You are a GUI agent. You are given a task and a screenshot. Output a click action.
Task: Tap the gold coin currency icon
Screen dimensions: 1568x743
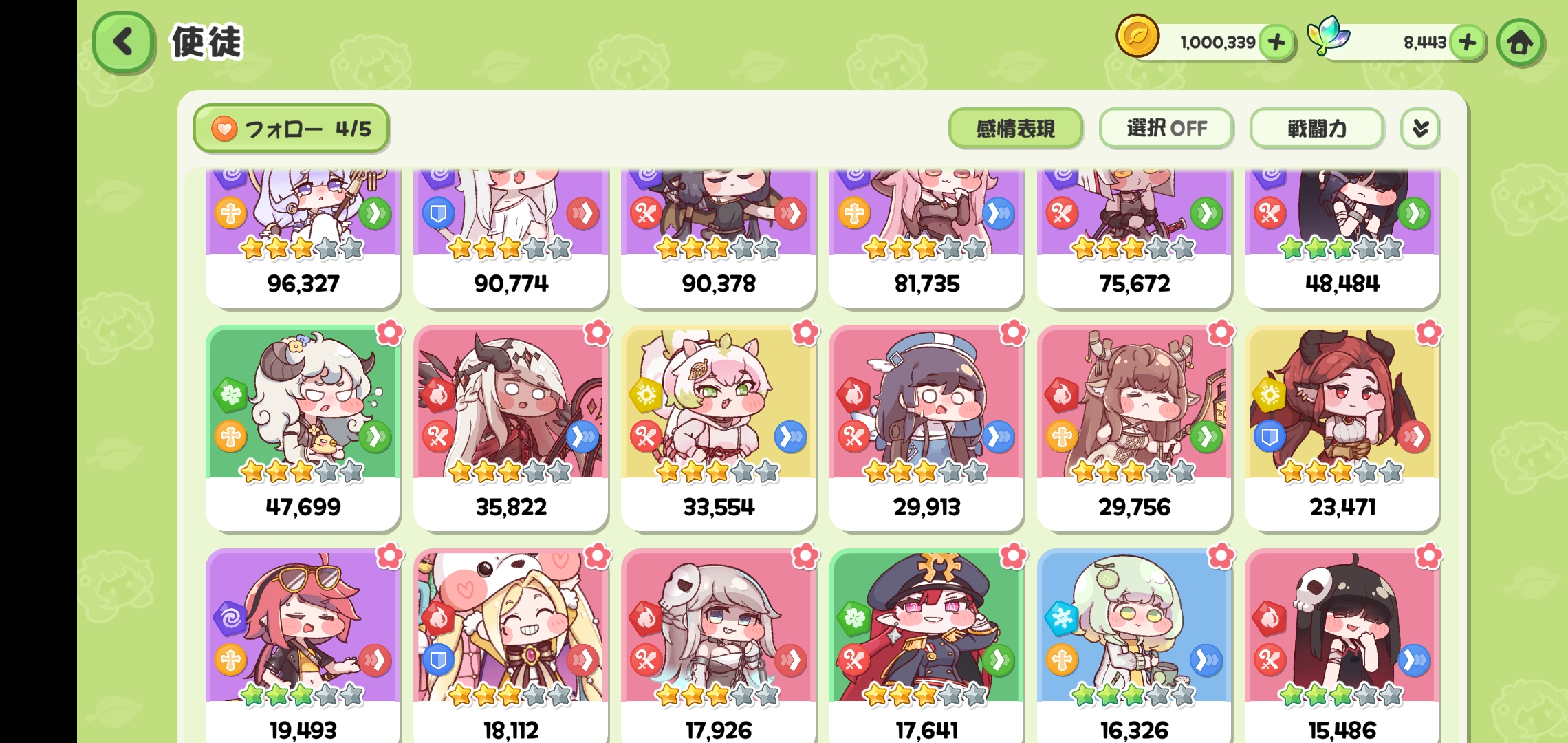coord(1137,36)
